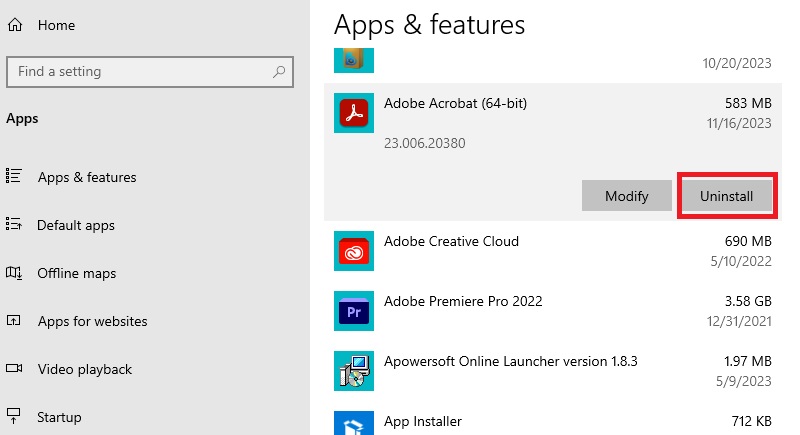Go to Offline maps settings
Viewport: 800px width, 435px height.
[77, 273]
